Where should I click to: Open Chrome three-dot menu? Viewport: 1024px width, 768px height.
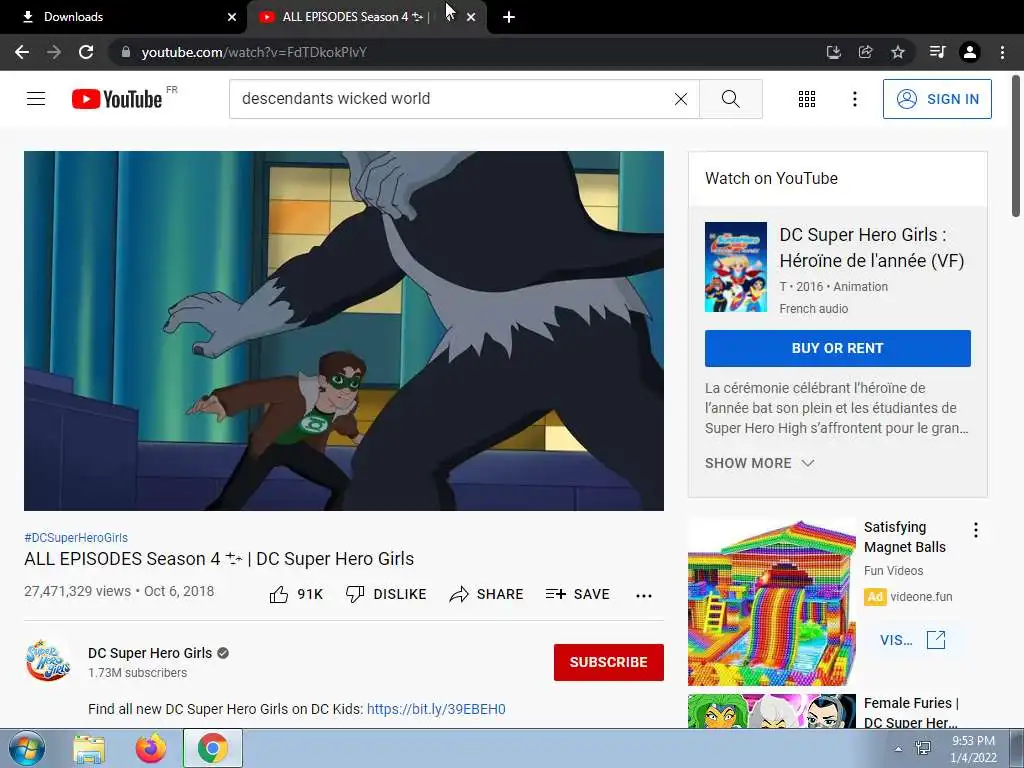pyautogui.click(x=1002, y=52)
